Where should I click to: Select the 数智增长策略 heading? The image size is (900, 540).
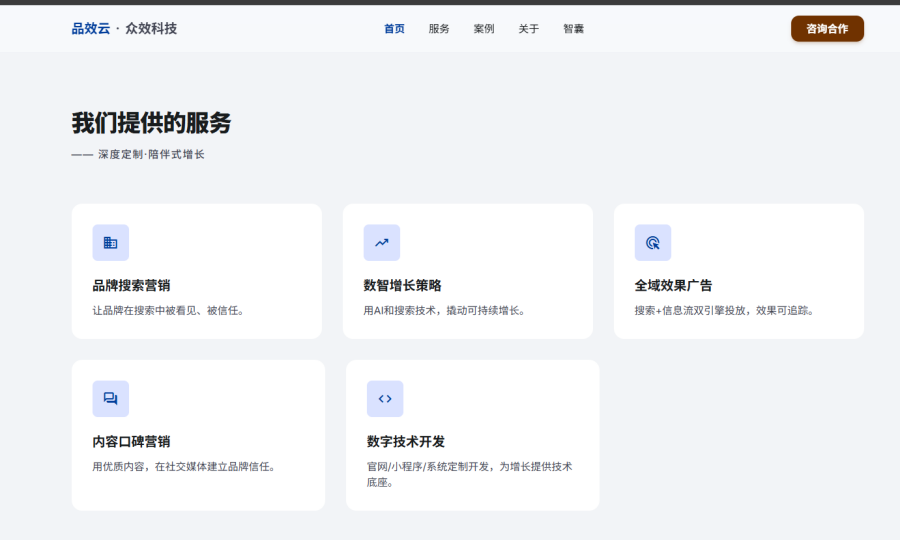pos(402,285)
